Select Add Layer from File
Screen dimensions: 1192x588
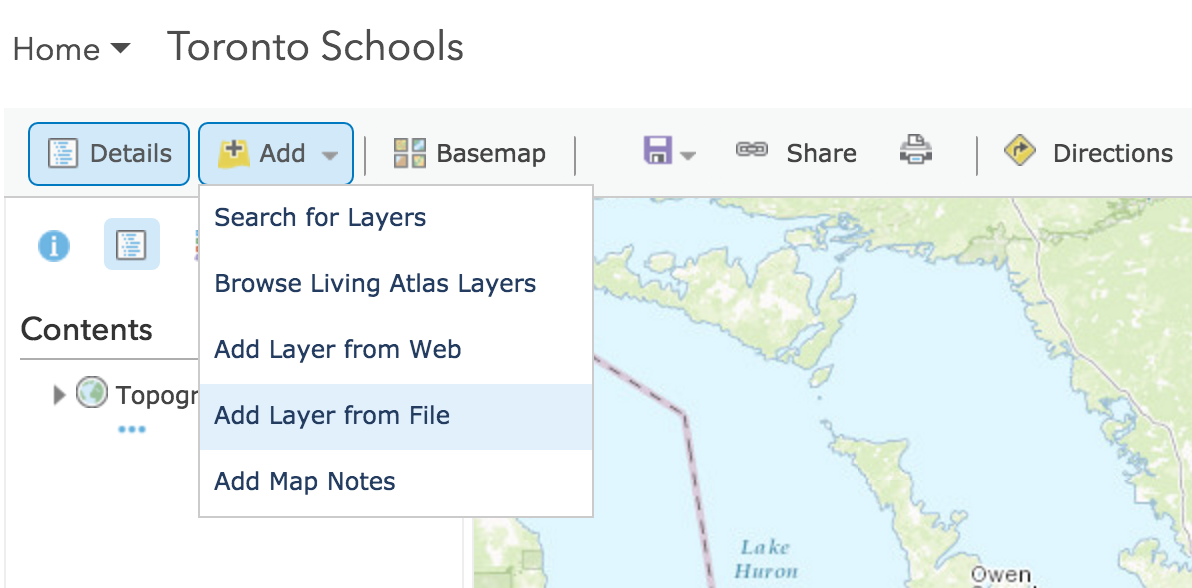[x=332, y=415]
